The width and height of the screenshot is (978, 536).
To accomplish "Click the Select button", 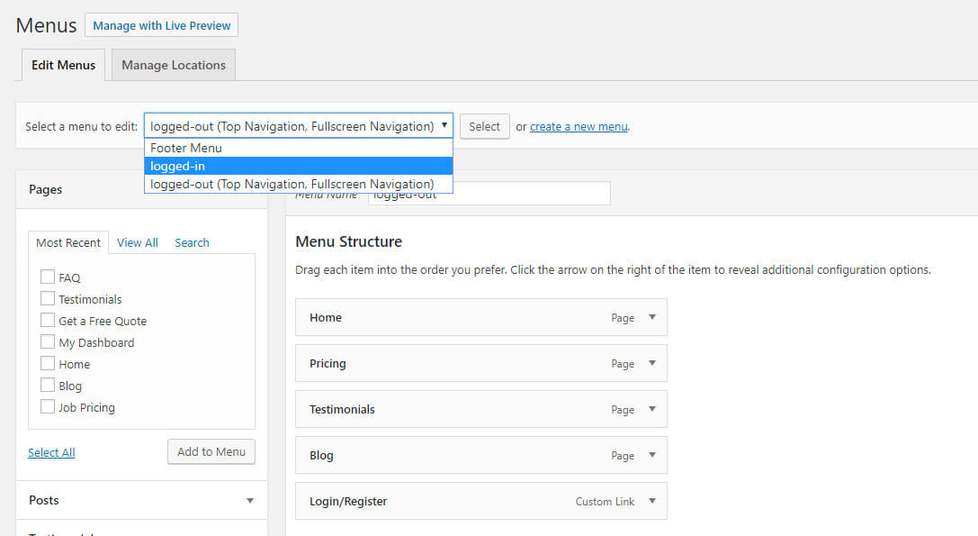I will 484,126.
